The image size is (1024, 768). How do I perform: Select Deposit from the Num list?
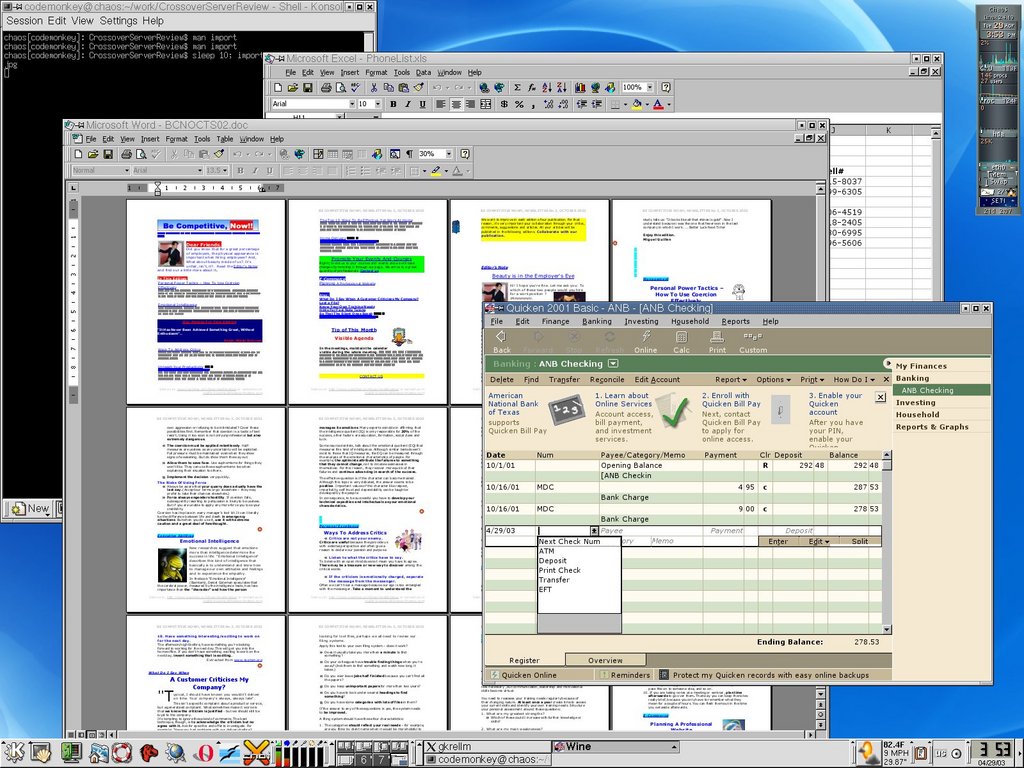tap(553, 561)
